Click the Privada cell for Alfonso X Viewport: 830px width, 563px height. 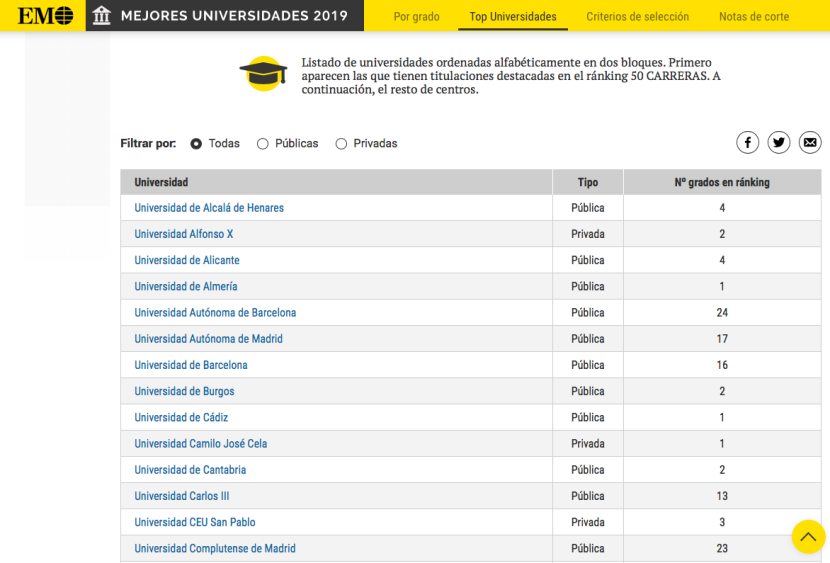(588, 234)
